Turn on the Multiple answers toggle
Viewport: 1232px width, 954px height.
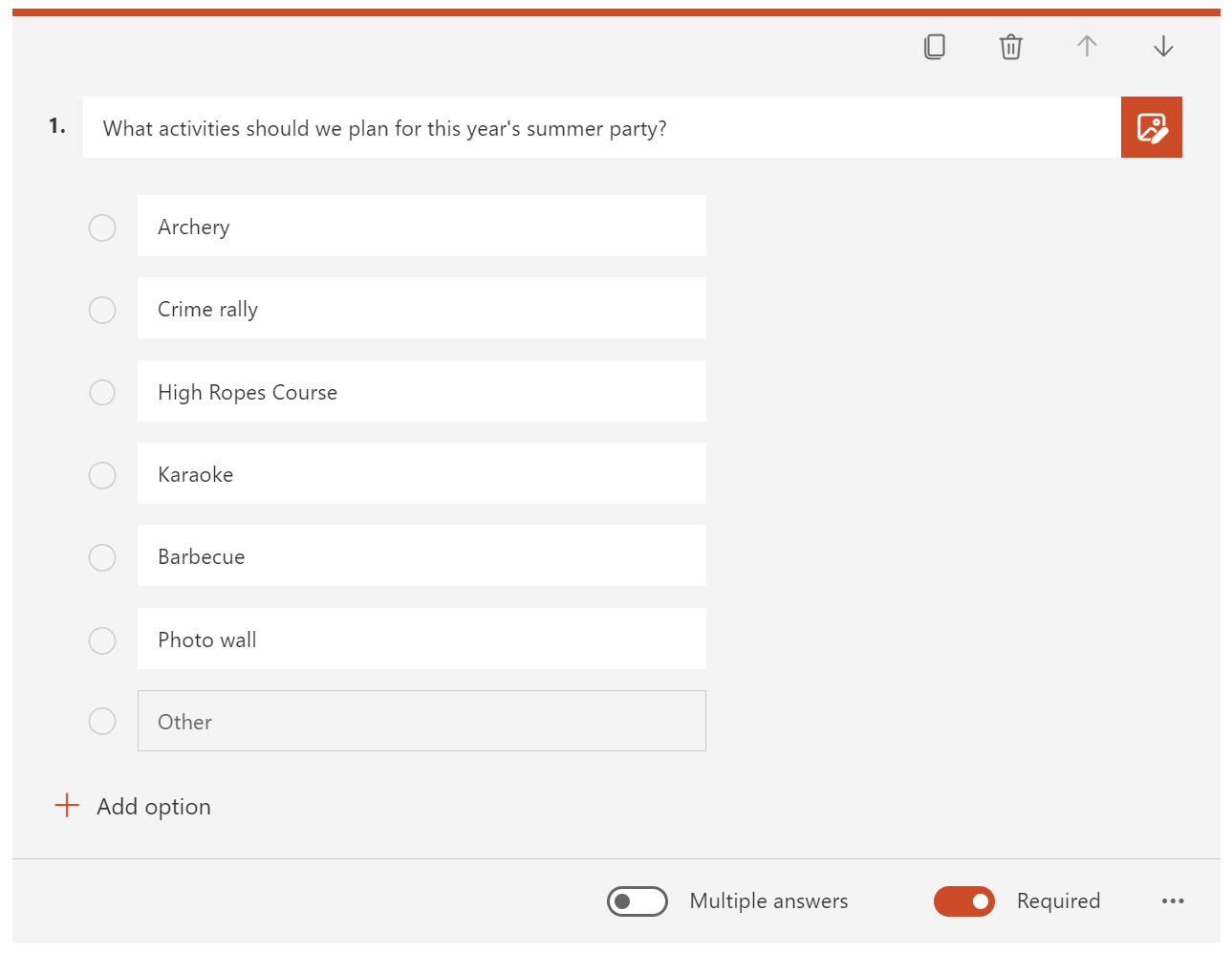(638, 900)
